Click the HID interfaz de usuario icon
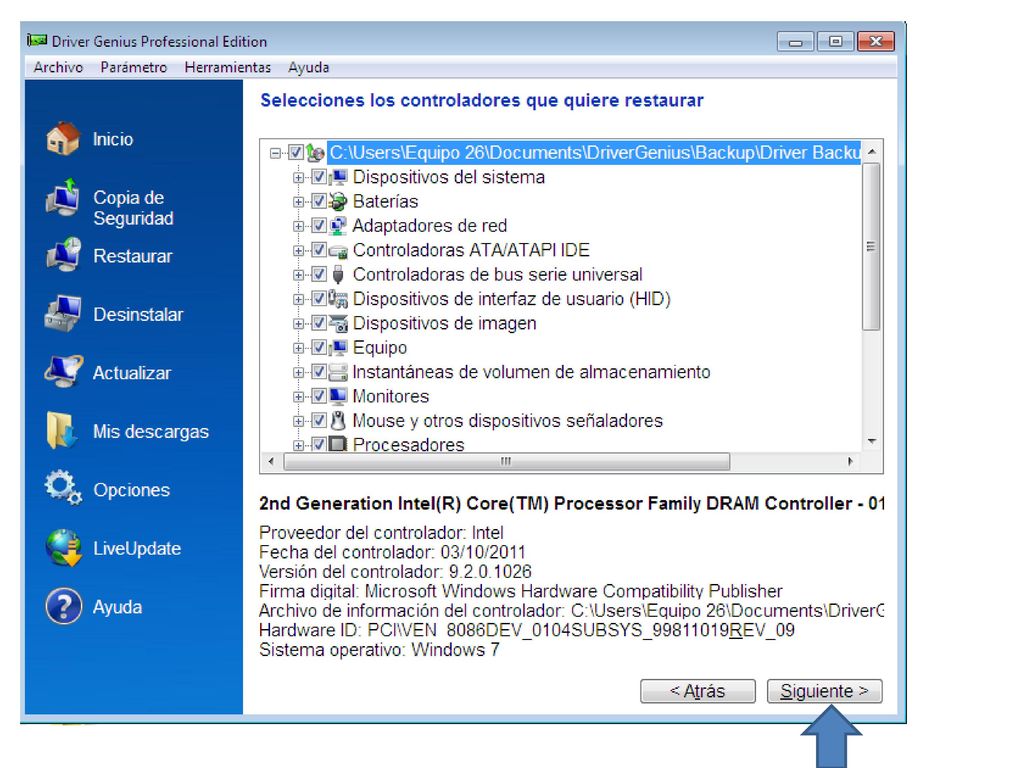The image size is (1024, 768). click(338, 299)
